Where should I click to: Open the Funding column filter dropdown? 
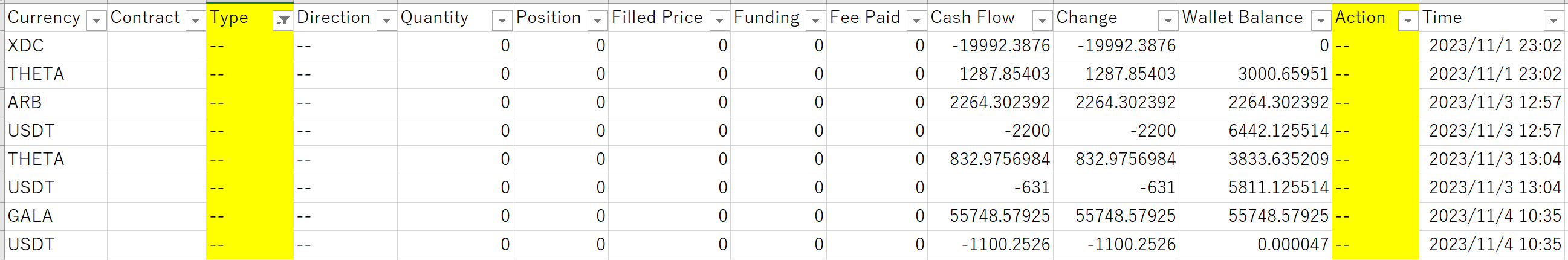point(815,21)
